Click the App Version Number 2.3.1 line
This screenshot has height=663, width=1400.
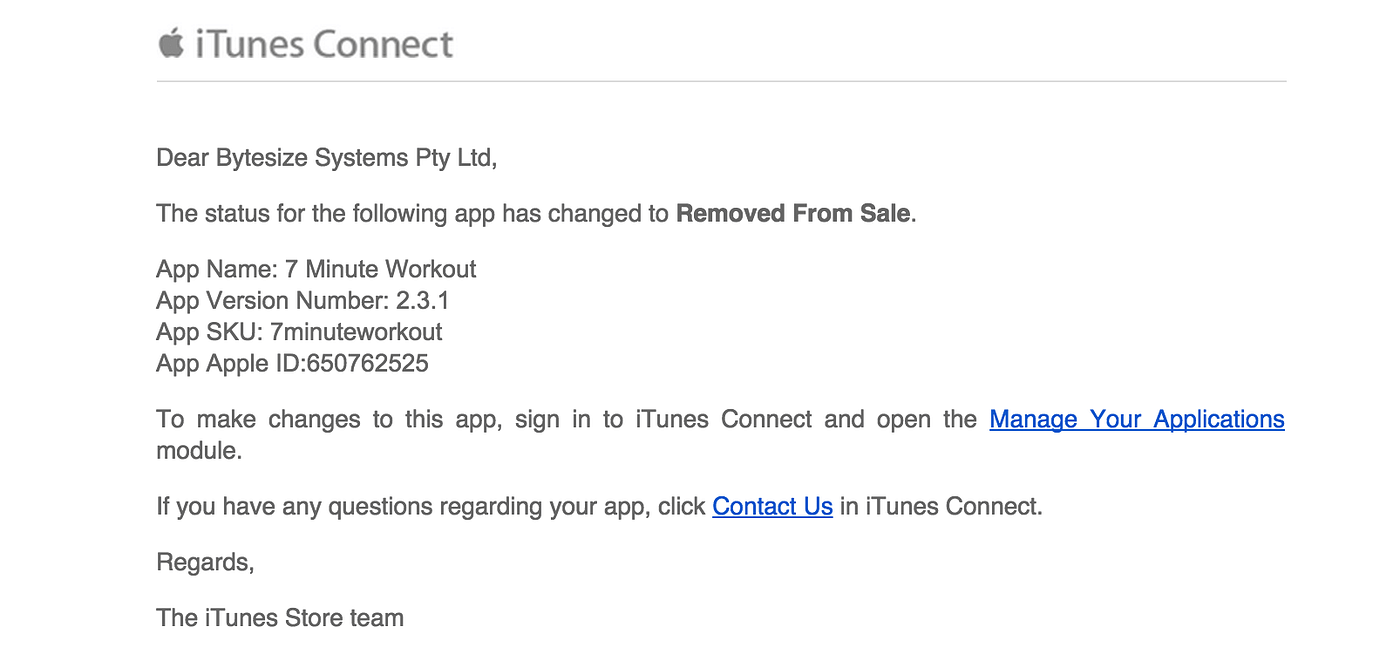point(302,300)
